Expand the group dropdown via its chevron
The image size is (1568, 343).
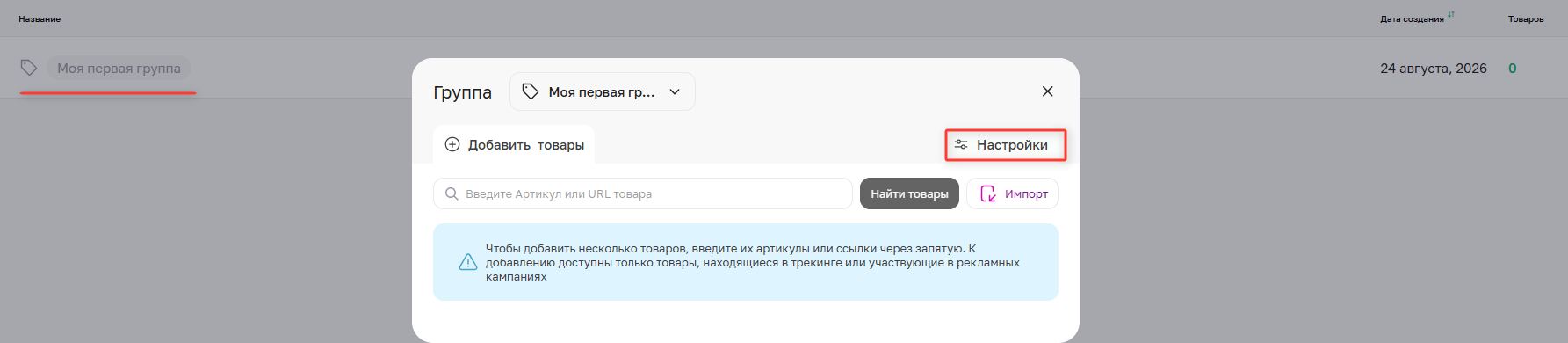point(675,91)
